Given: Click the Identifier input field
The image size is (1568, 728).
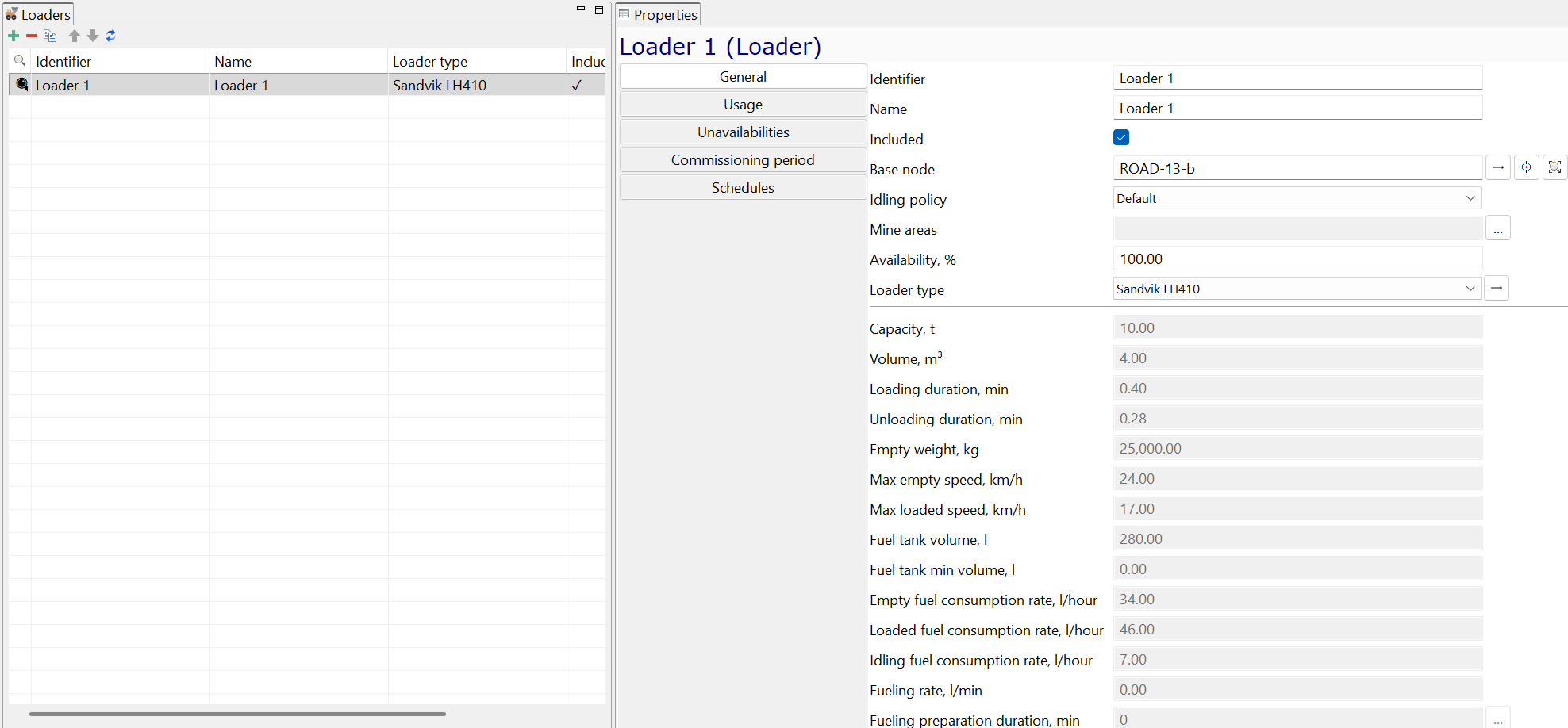Looking at the screenshot, I should 1297,78.
